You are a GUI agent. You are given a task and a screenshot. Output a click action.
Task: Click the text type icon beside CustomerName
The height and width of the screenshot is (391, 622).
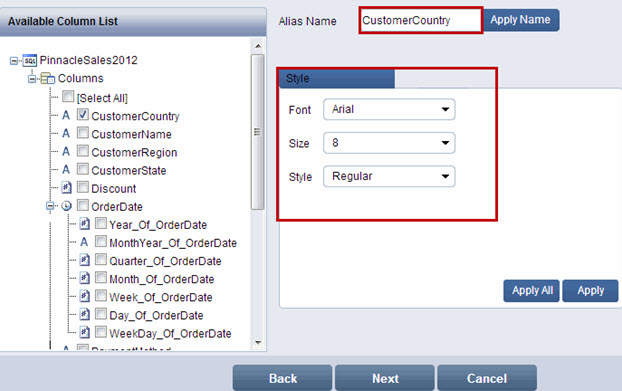click(x=66, y=133)
